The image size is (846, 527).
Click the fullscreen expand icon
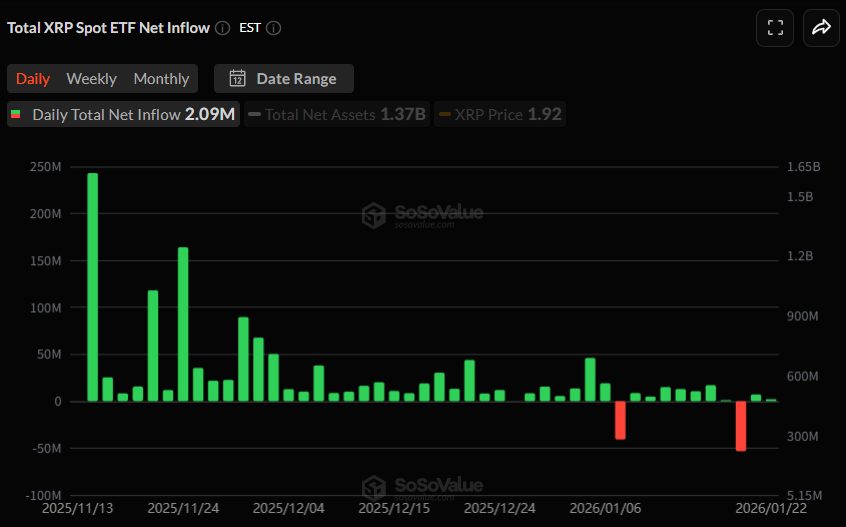(775, 28)
